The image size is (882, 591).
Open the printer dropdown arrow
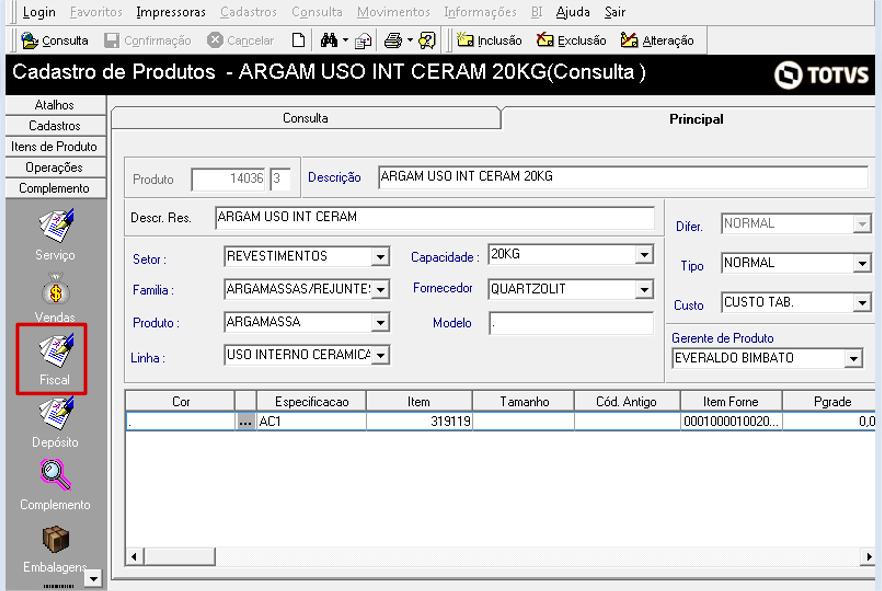(x=410, y=40)
